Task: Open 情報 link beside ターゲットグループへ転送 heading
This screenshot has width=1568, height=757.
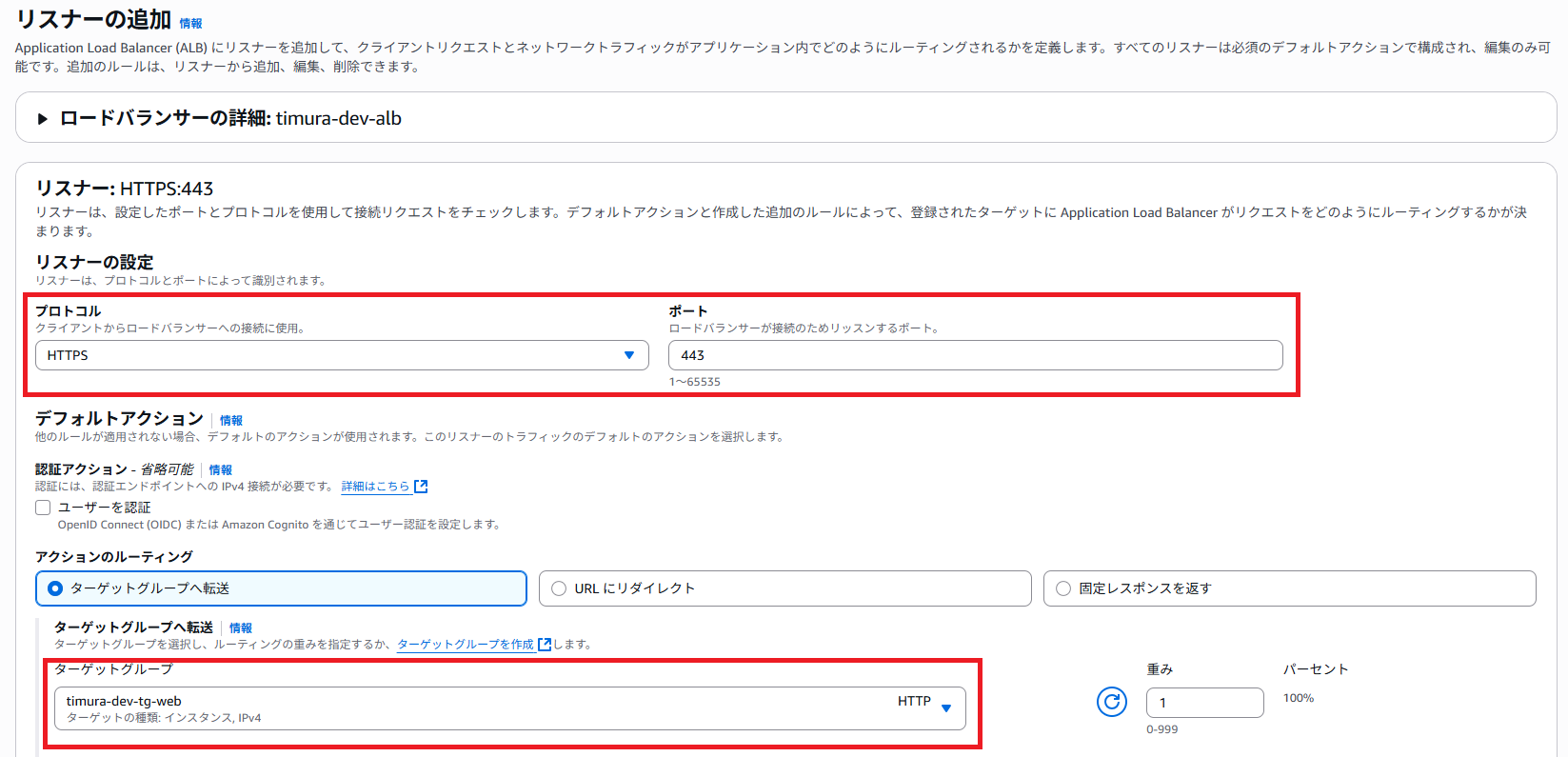Action: 241,628
